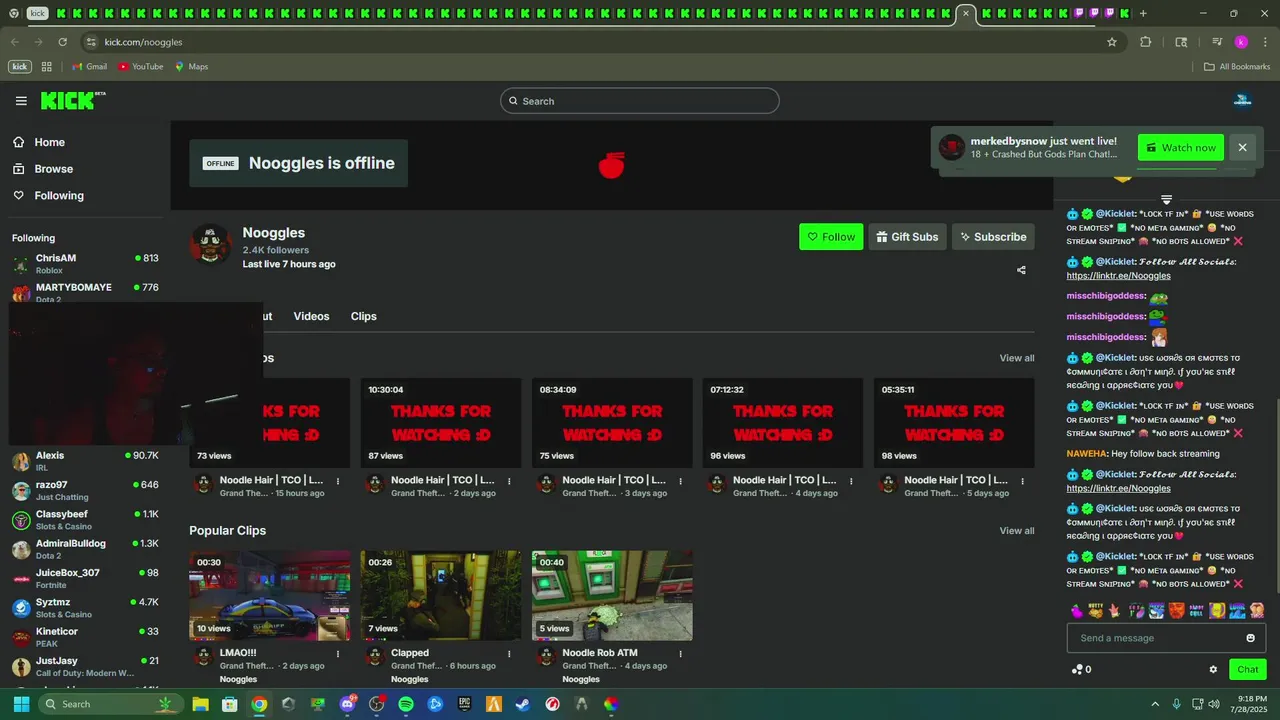Click View all for Popular Clips
The height and width of the screenshot is (720, 1280).
[1017, 531]
